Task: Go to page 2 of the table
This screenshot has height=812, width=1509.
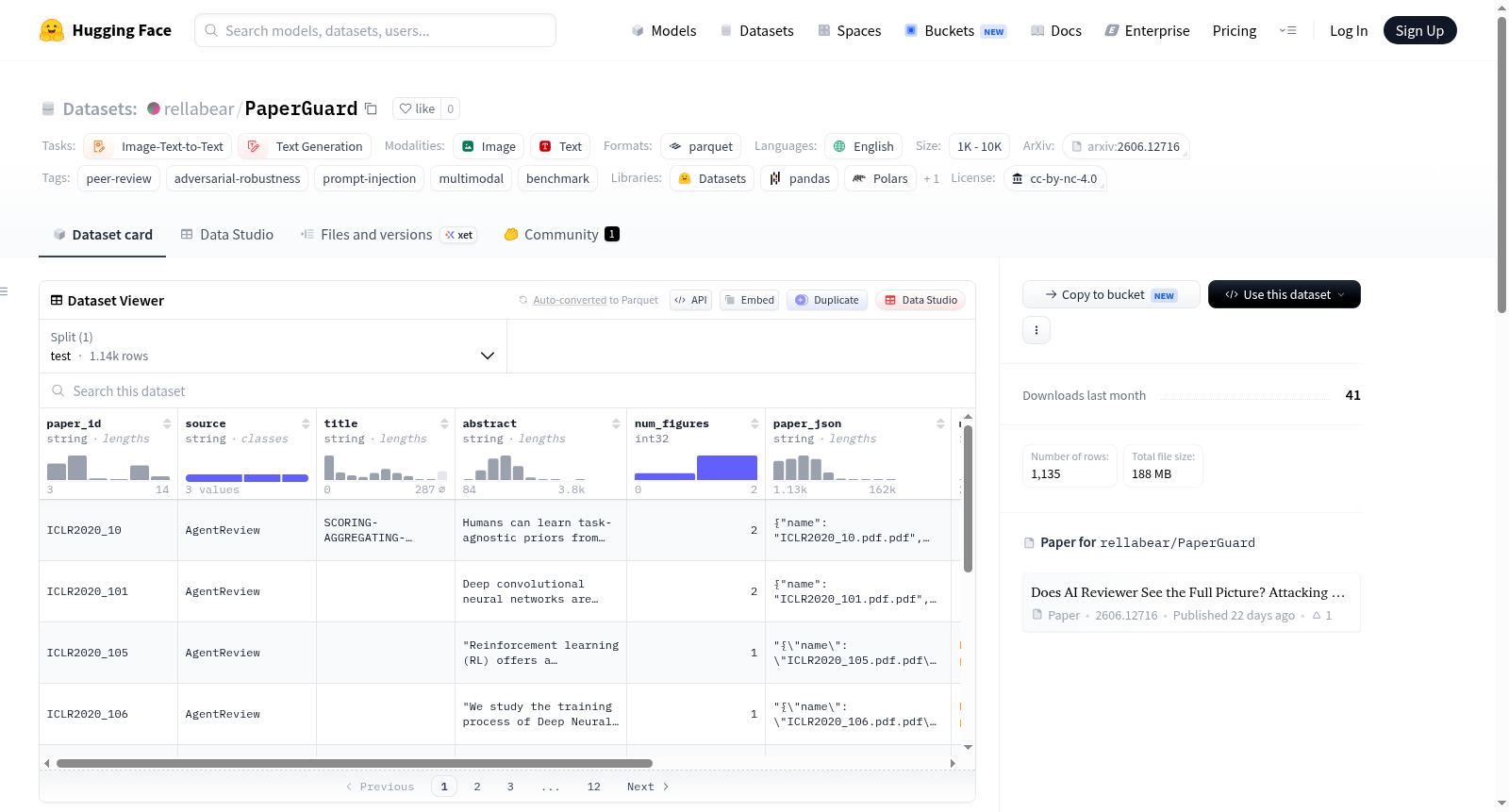Action: click(x=477, y=787)
